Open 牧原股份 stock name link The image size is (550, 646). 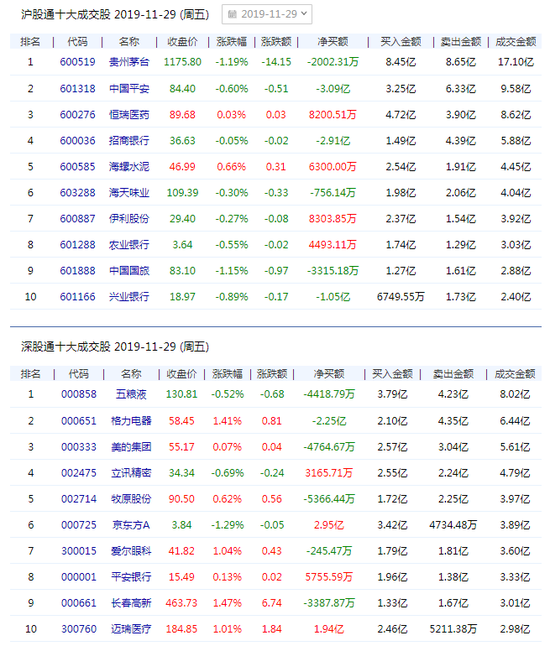131,499
